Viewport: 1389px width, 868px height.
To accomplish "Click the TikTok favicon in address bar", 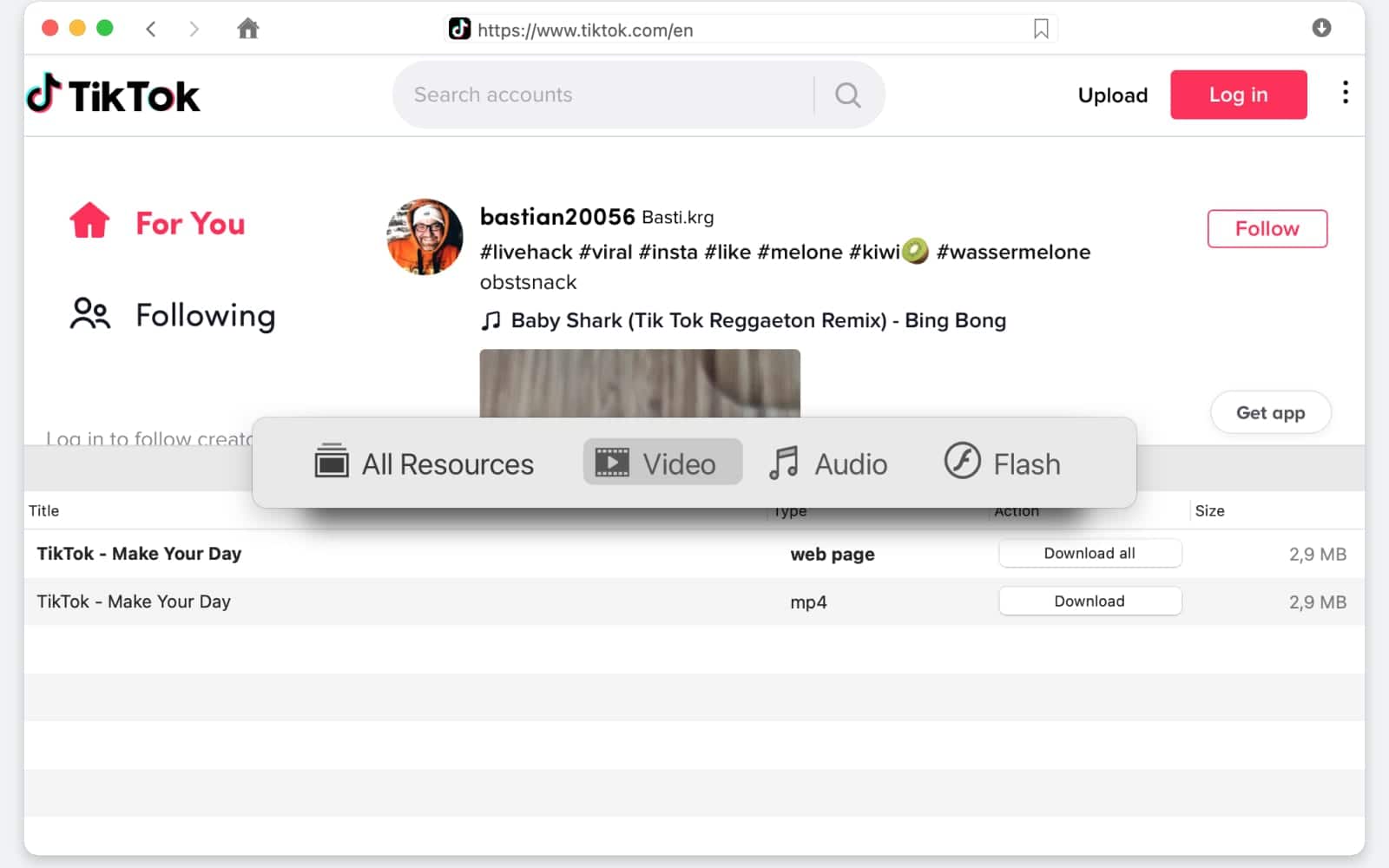I will [x=459, y=30].
